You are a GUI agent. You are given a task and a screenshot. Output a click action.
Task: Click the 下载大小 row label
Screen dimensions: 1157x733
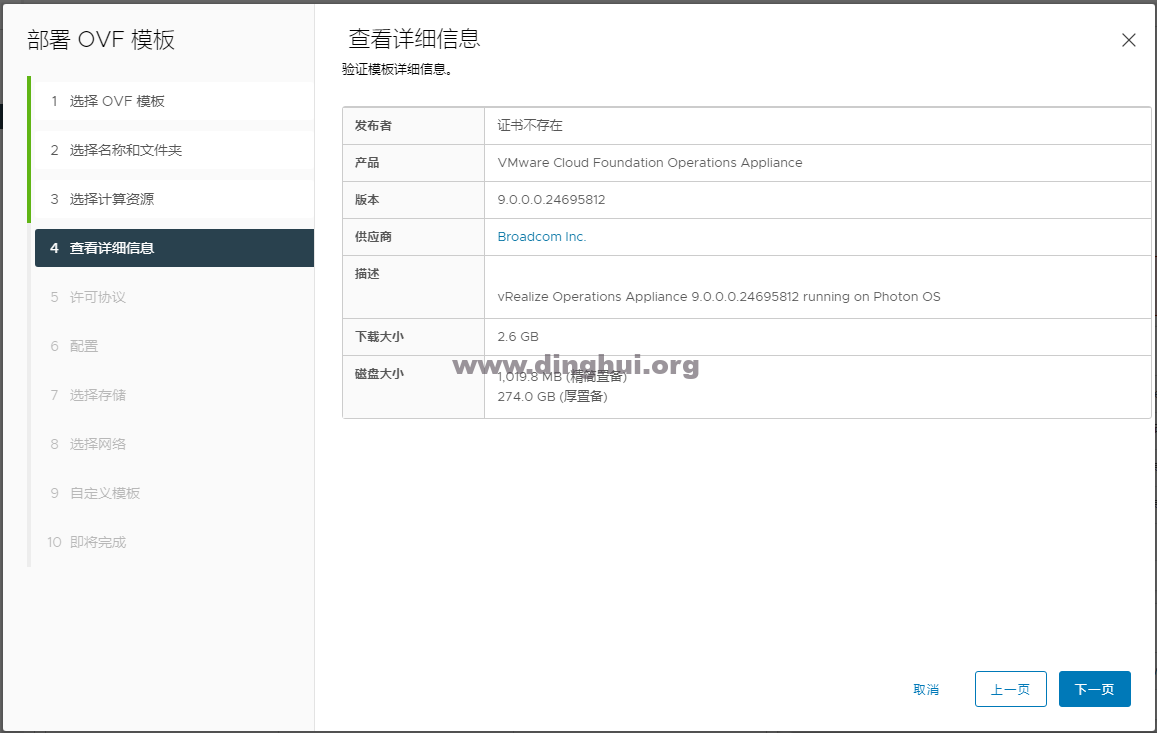point(379,337)
